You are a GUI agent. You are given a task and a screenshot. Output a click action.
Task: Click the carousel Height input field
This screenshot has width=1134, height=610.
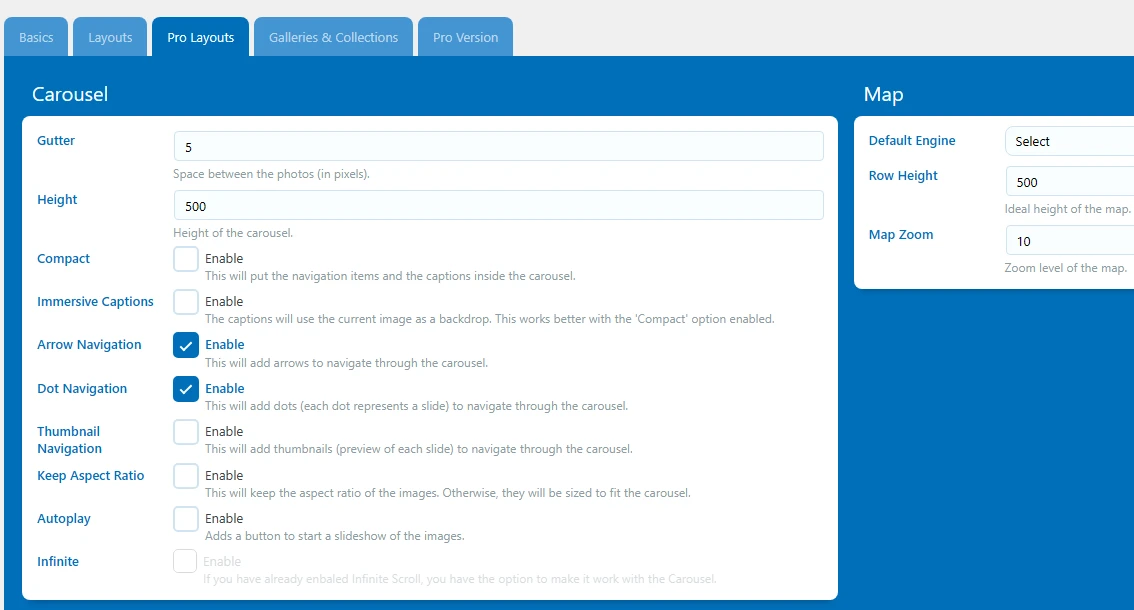click(x=498, y=206)
